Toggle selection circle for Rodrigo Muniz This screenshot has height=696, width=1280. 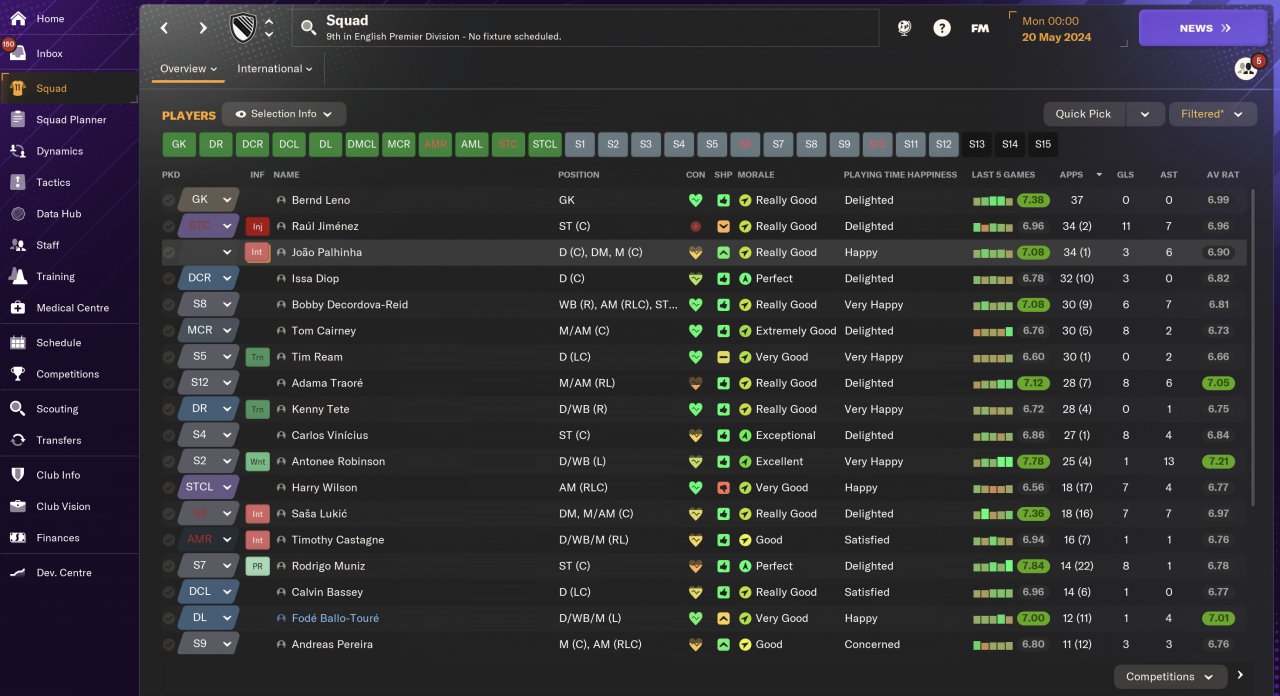(168, 566)
